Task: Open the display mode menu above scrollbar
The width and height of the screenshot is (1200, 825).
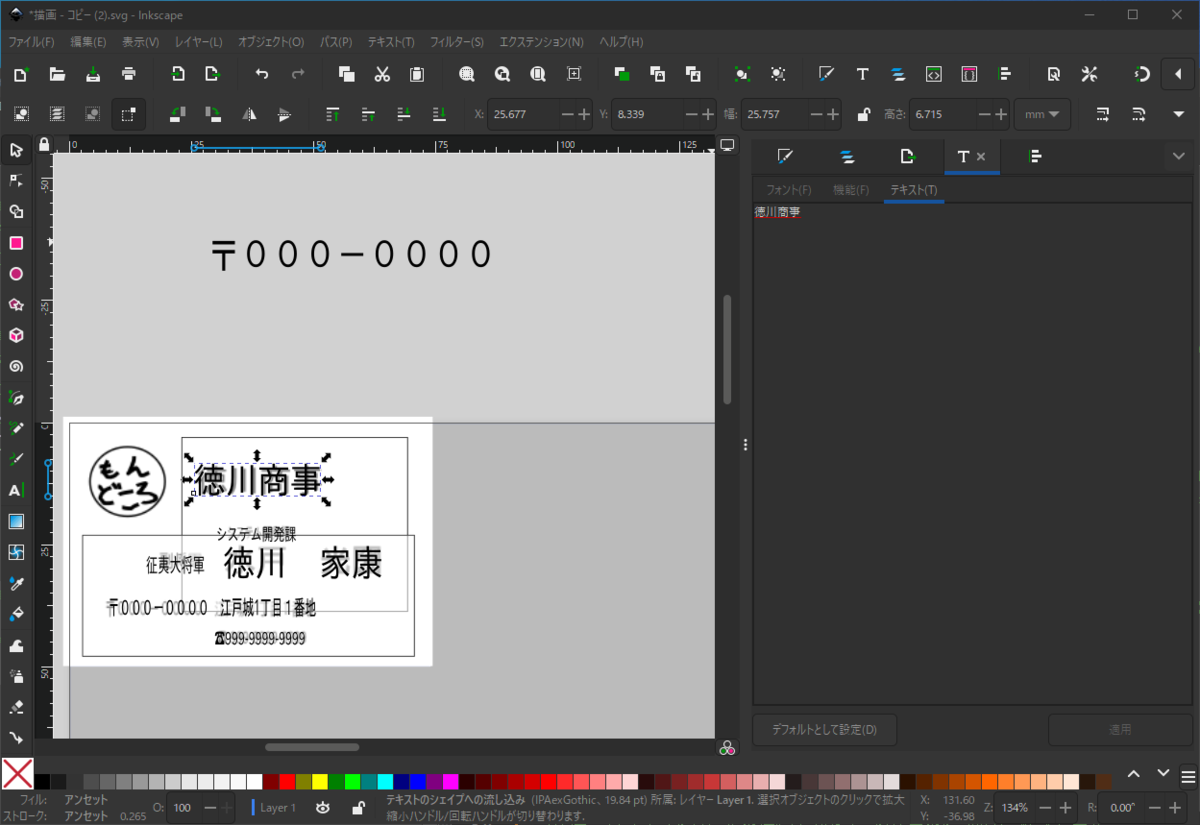Action: tap(727, 145)
